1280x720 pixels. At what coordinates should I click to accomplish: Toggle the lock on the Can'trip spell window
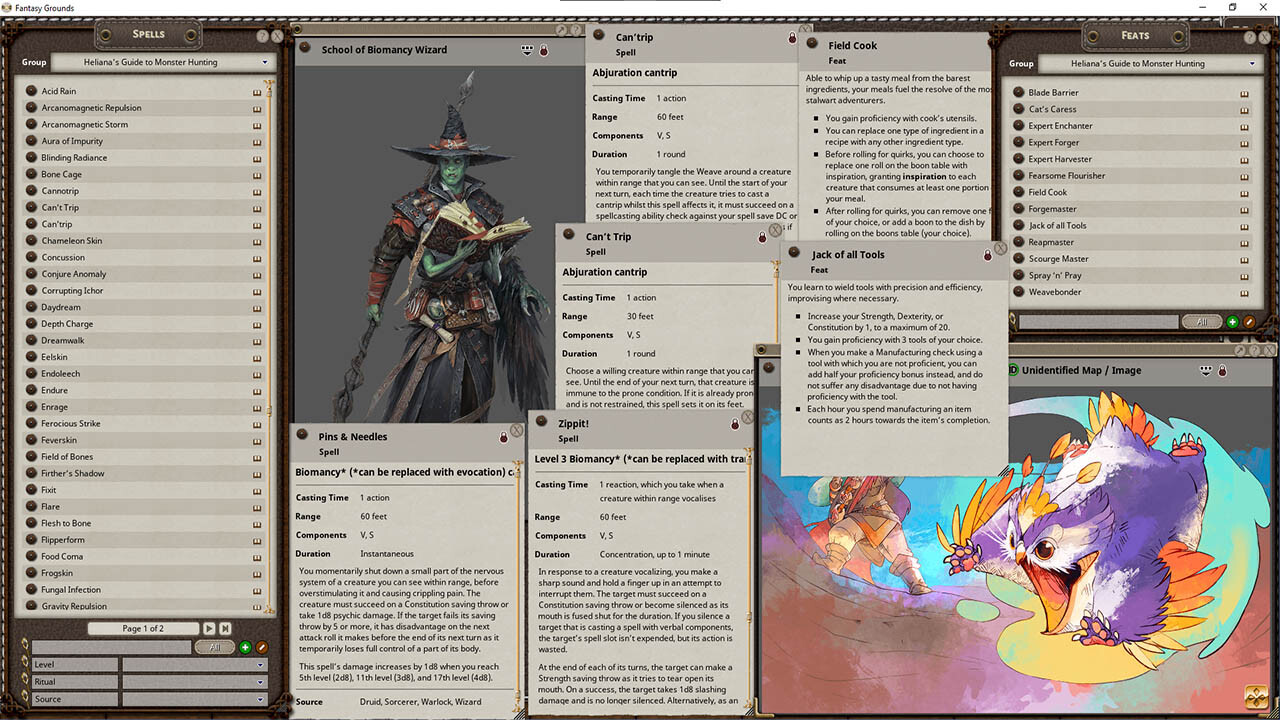(x=791, y=36)
